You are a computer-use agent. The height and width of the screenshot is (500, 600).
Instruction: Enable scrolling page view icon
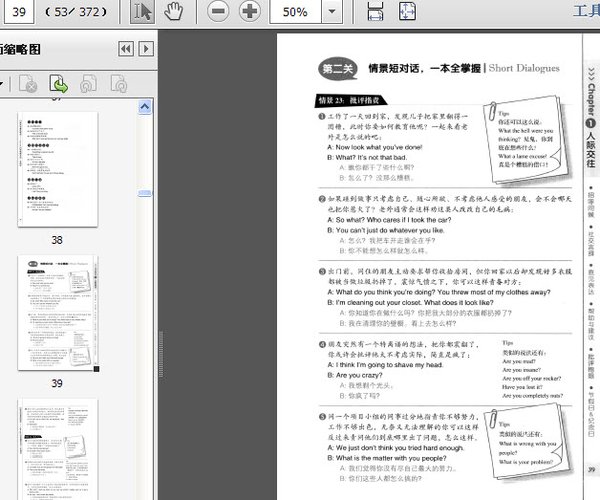375,12
